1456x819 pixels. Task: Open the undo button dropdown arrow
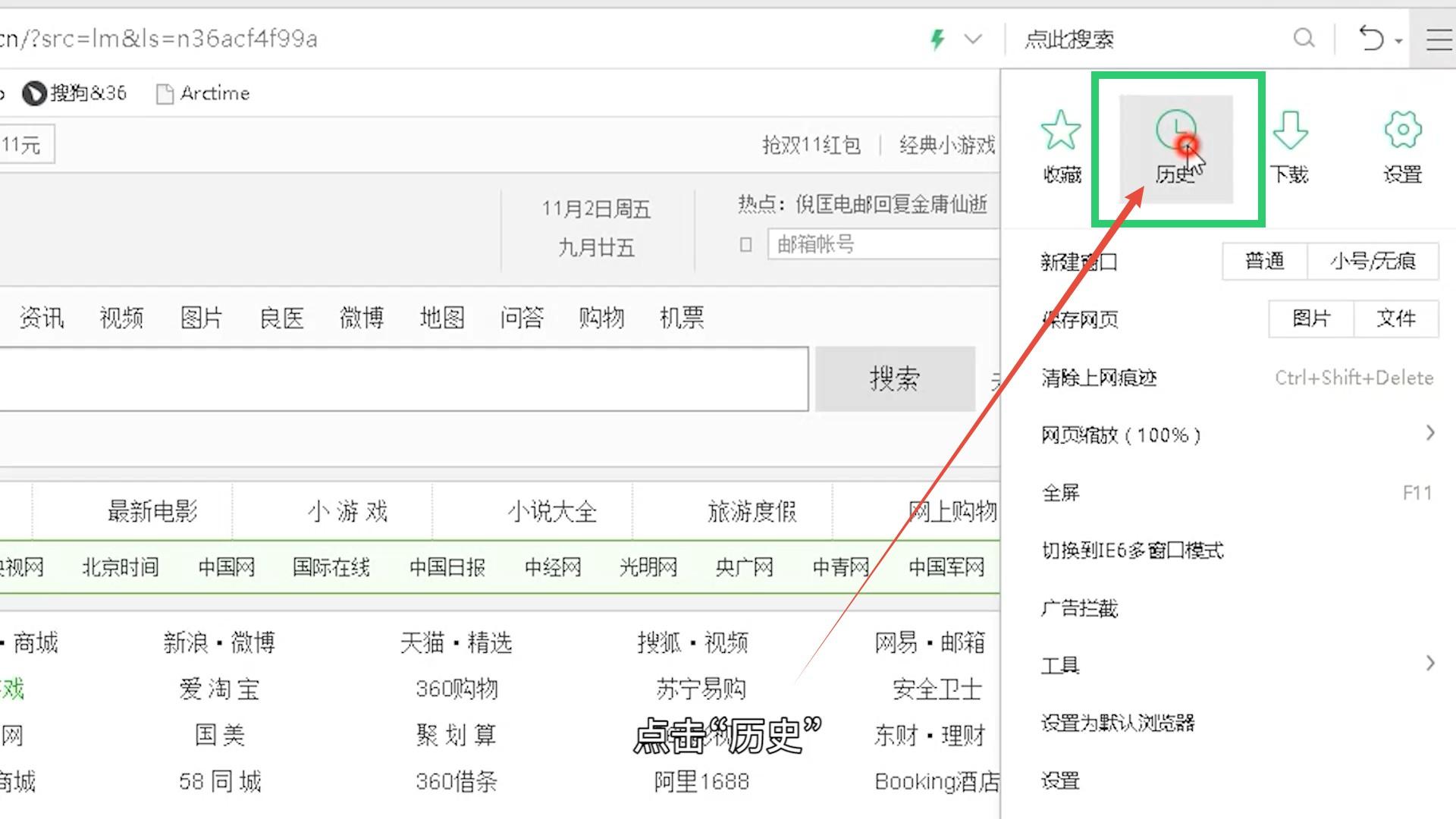pyautogui.click(x=1398, y=42)
